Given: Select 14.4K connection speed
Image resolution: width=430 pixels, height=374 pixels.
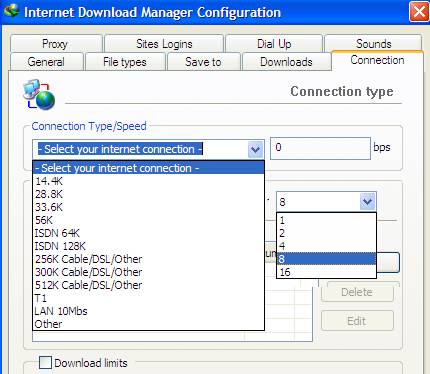Looking at the screenshot, I should pyautogui.click(x=148, y=181).
